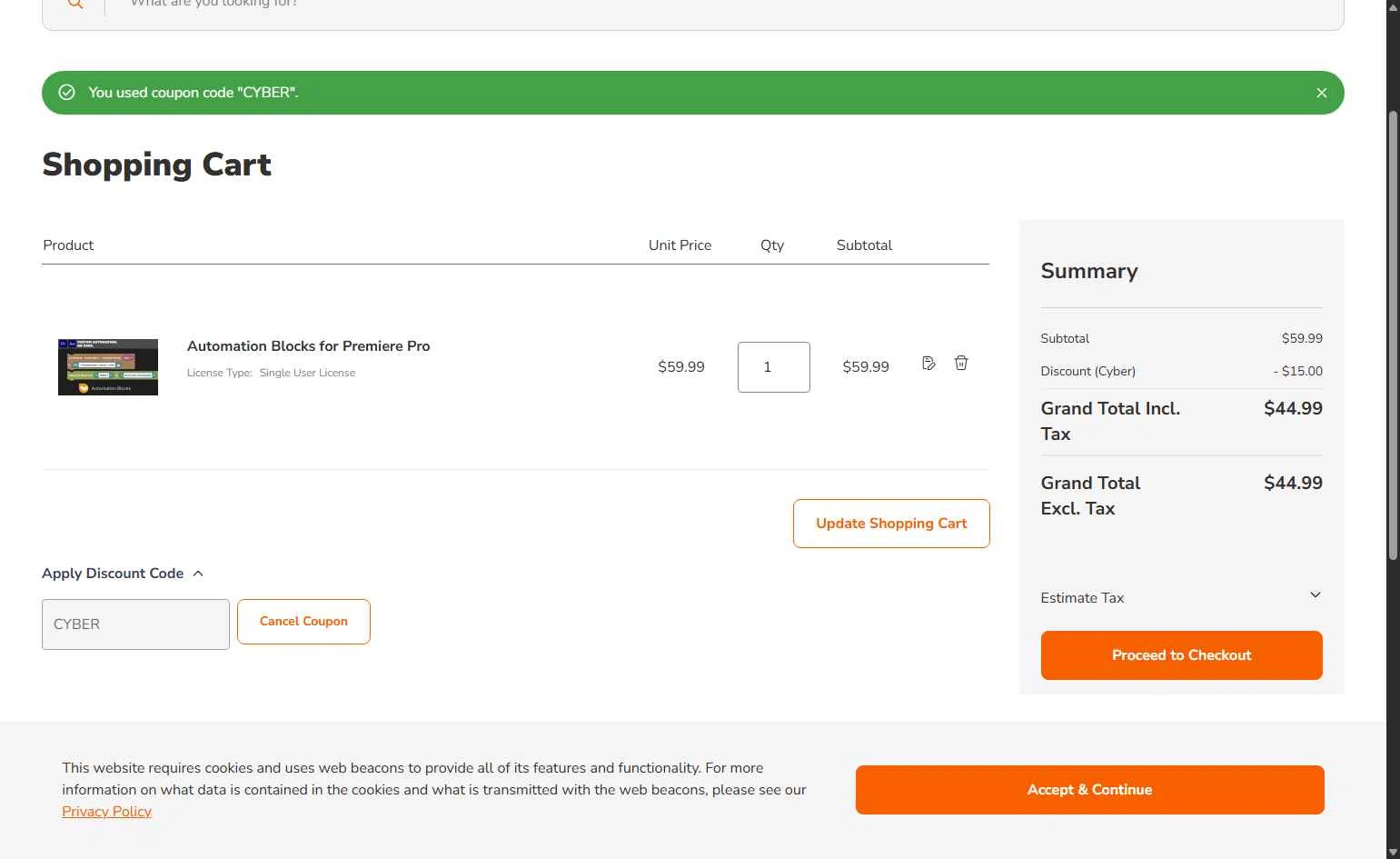Expand the Estimate Tax section
Viewport: 1400px width, 859px height.
1181,597
